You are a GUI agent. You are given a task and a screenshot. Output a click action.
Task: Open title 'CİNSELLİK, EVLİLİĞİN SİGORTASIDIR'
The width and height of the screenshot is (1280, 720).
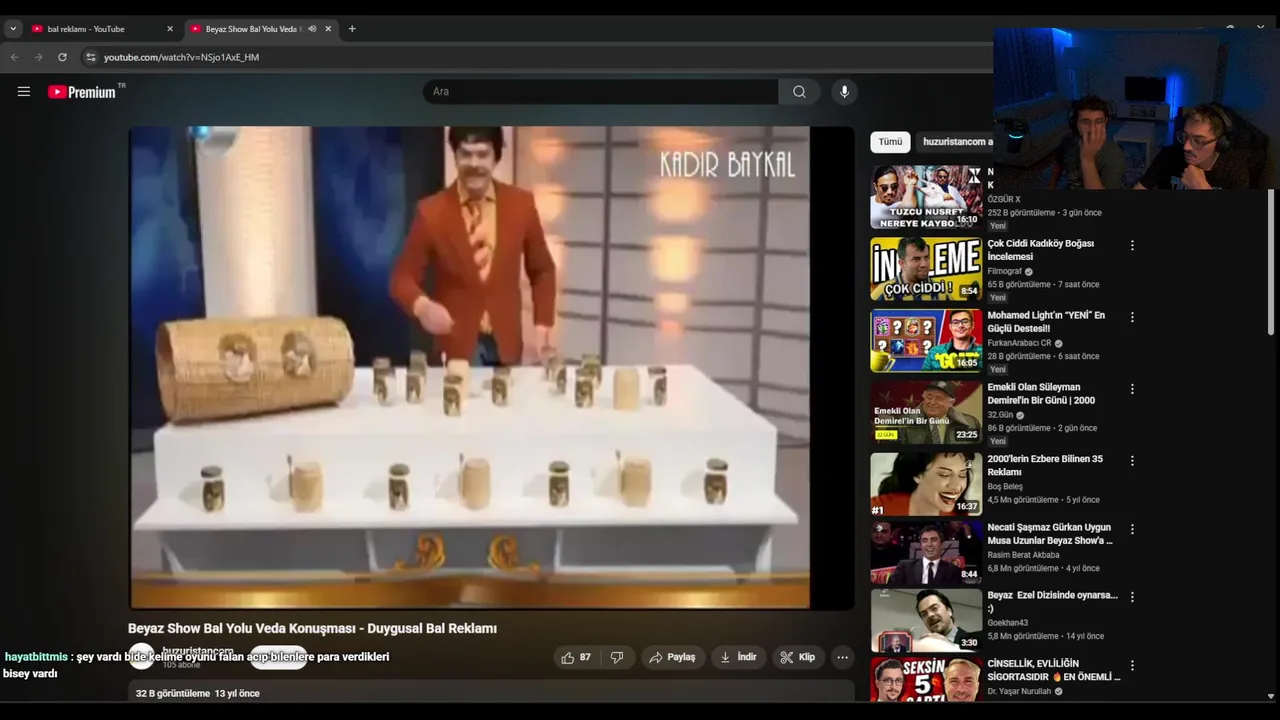pyautogui.click(x=1053, y=670)
